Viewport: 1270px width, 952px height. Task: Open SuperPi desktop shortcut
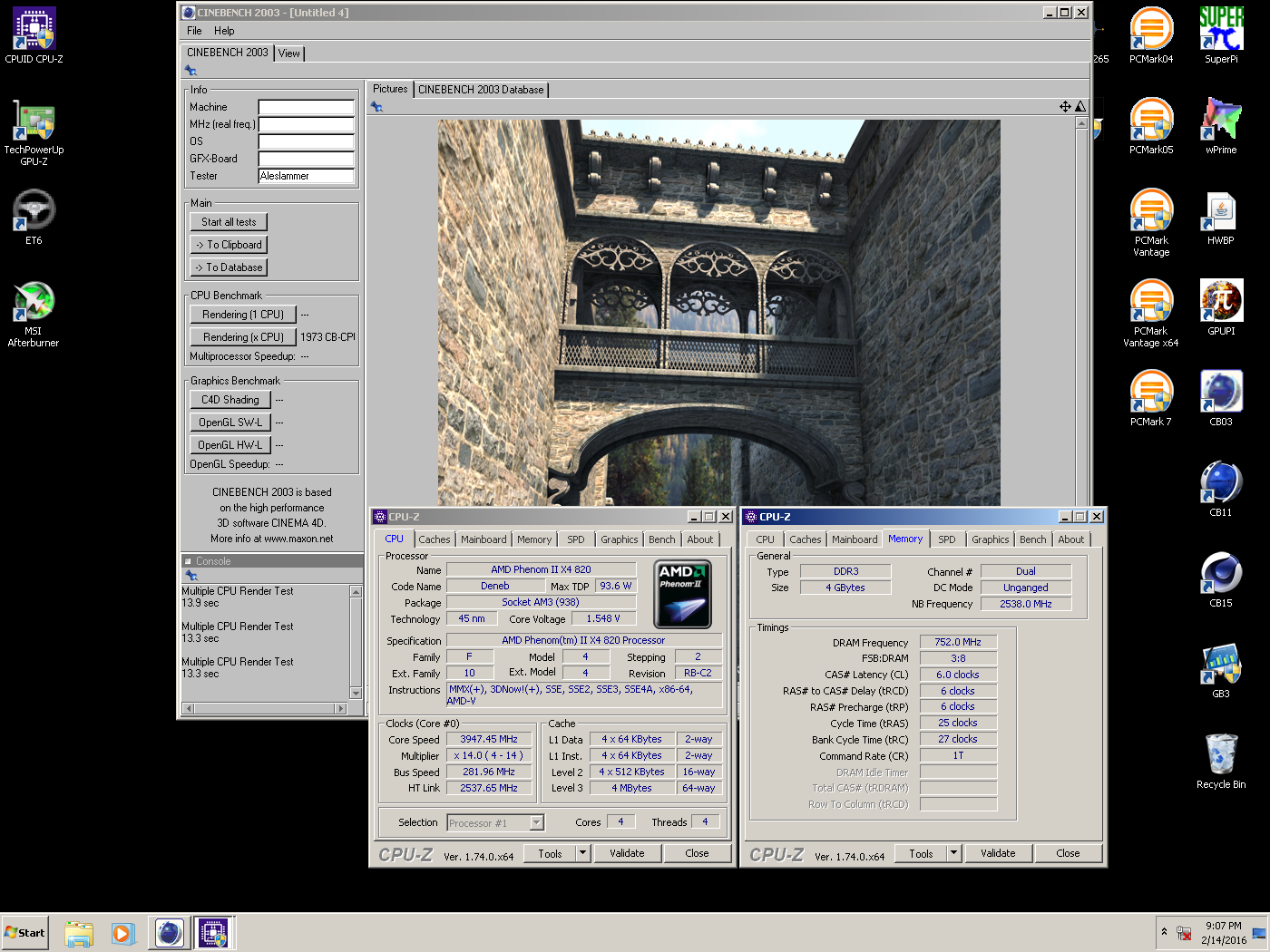tap(1221, 35)
